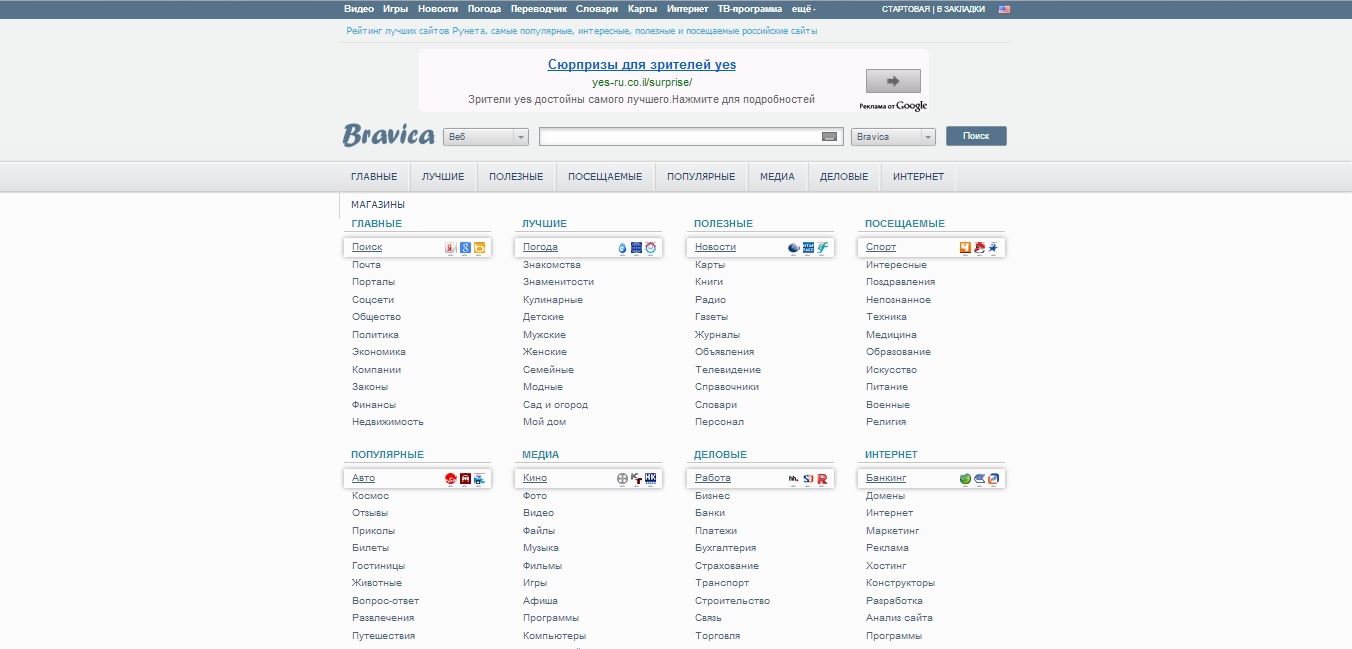Click the red Yandex icon beside Поиск
The height and width of the screenshot is (649, 1352).
click(x=451, y=248)
